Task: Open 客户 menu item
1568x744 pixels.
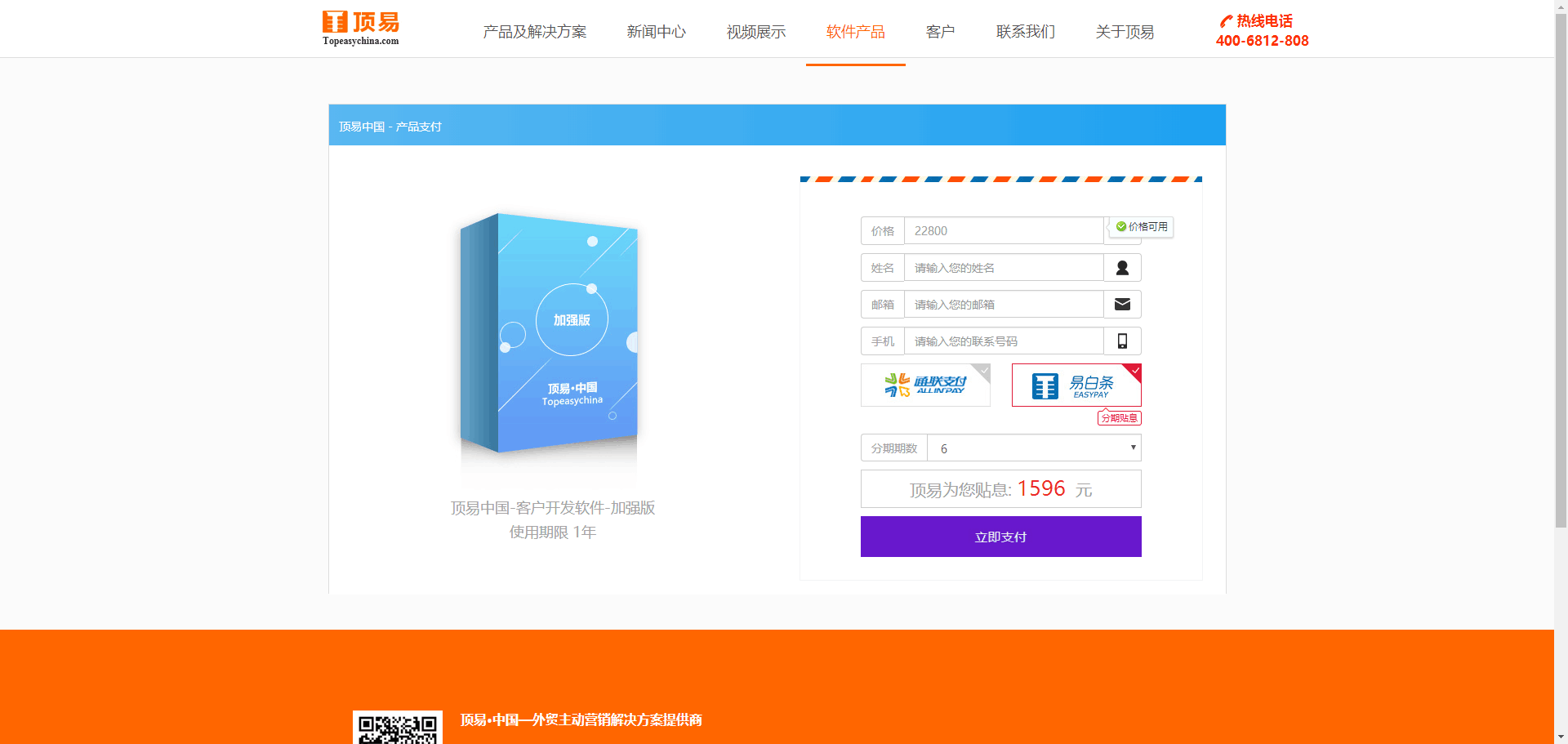Action: 941,32
